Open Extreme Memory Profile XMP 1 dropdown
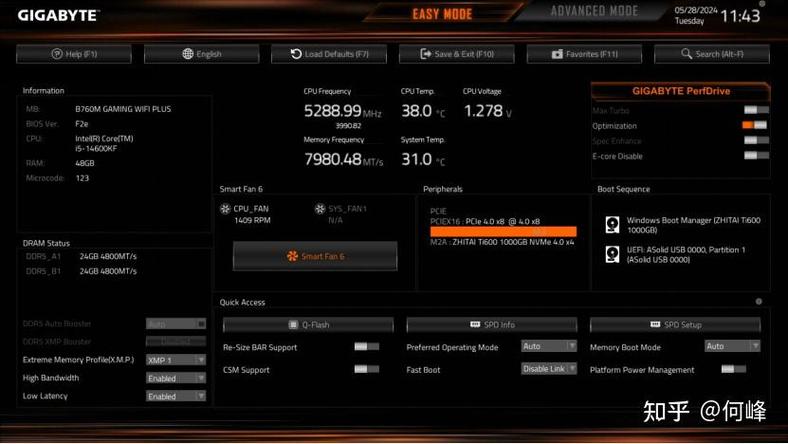Viewport: 788px width, 444px height. pyautogui.click(x=176, y=360)
